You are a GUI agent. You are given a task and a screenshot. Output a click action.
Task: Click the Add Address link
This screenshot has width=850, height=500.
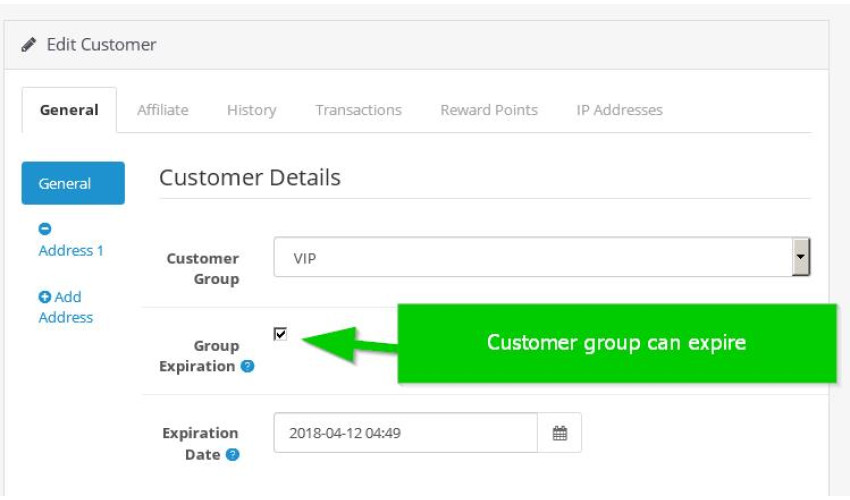pos(66,307)
